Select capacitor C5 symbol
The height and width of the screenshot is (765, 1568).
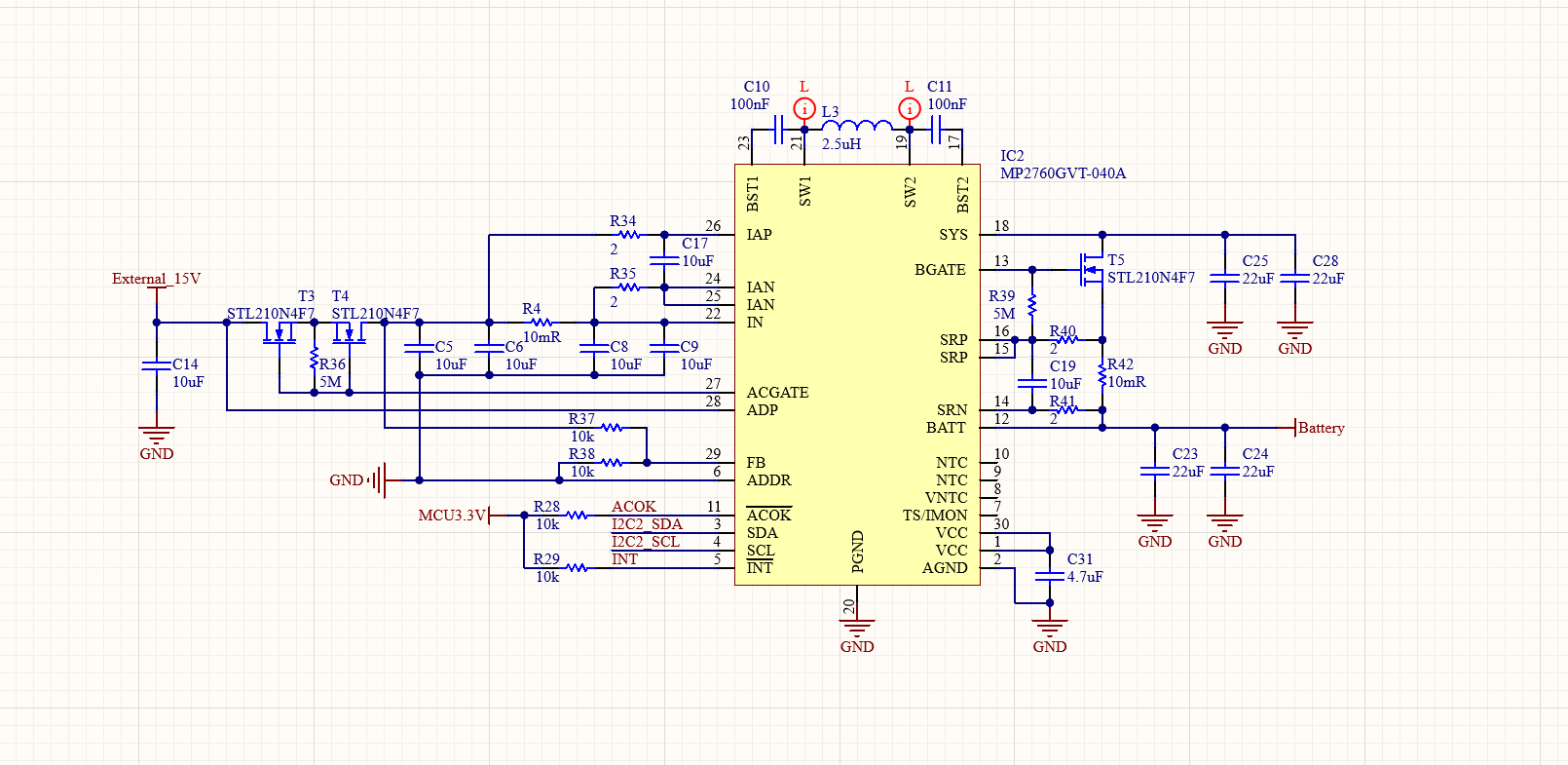point(419,349)
